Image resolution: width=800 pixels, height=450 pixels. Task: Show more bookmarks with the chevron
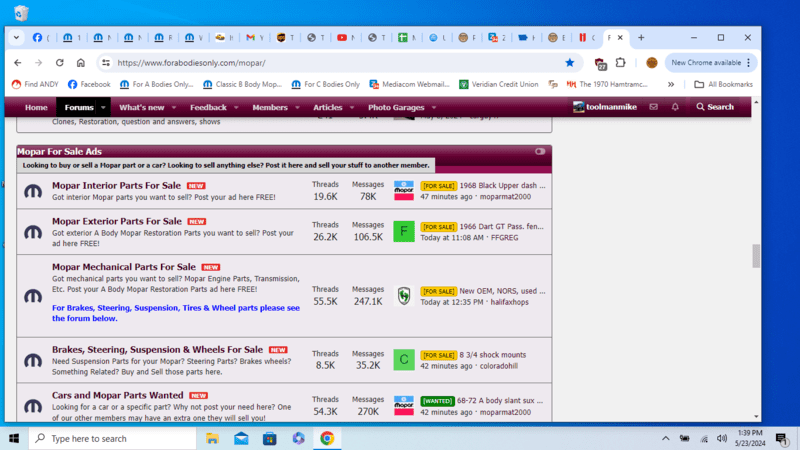[x=671, y=84]
